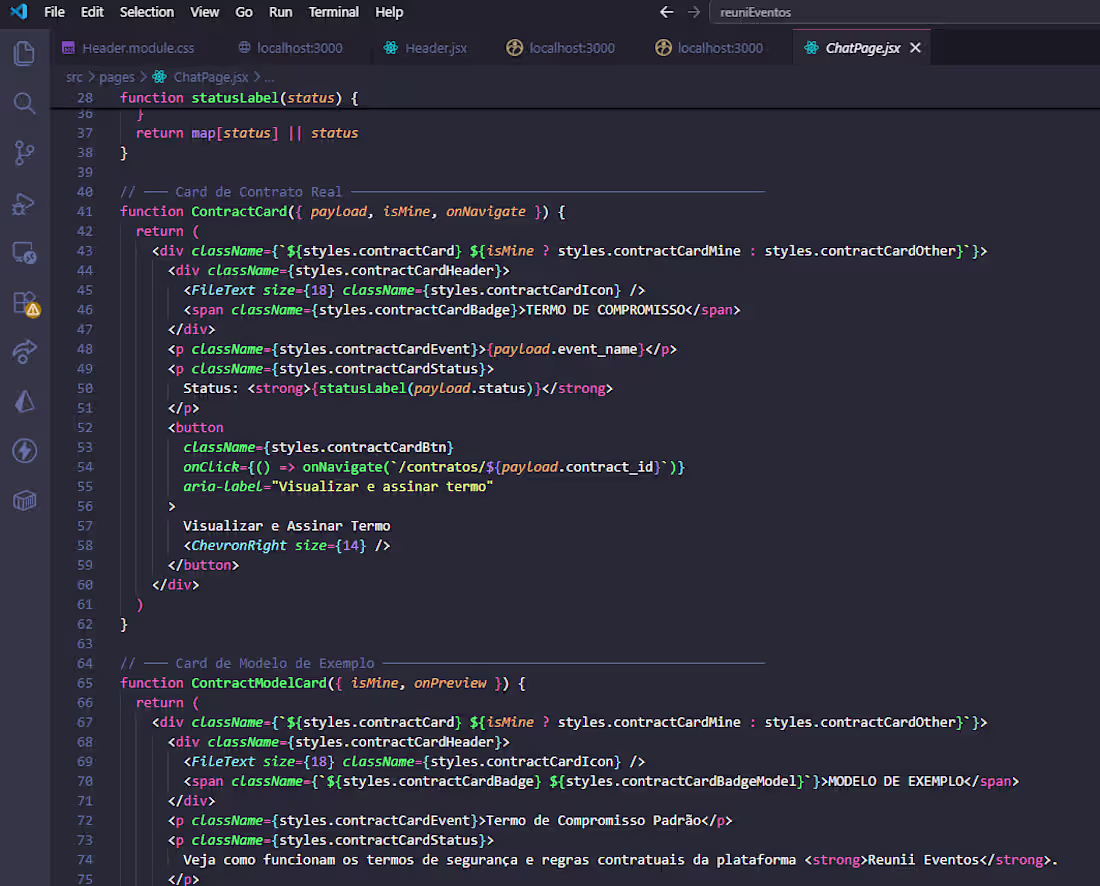
Task: Open the Live Share activity icon
Action: (x=25, y=351)
